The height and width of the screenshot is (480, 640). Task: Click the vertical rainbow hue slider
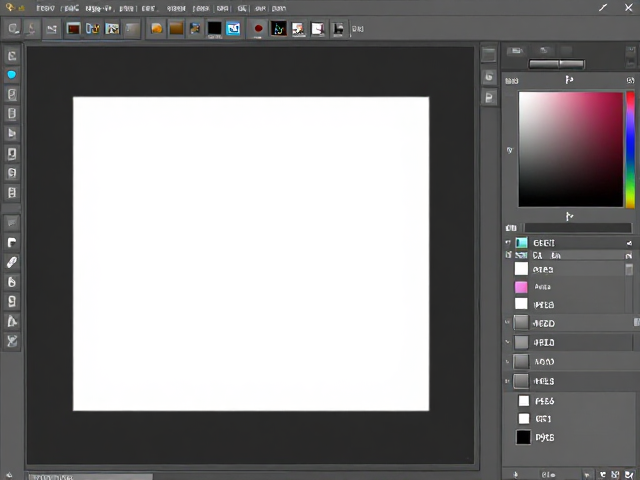tap(631, 149)
